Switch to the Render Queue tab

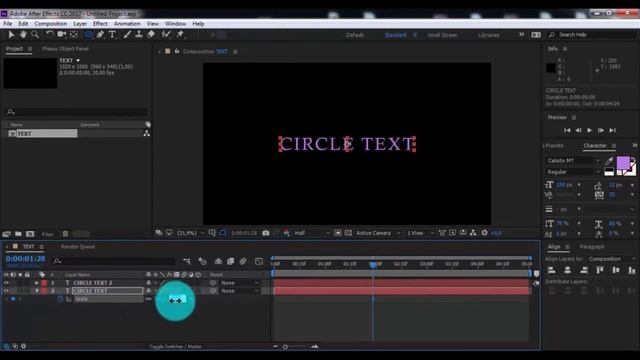[x=78, y=247]
